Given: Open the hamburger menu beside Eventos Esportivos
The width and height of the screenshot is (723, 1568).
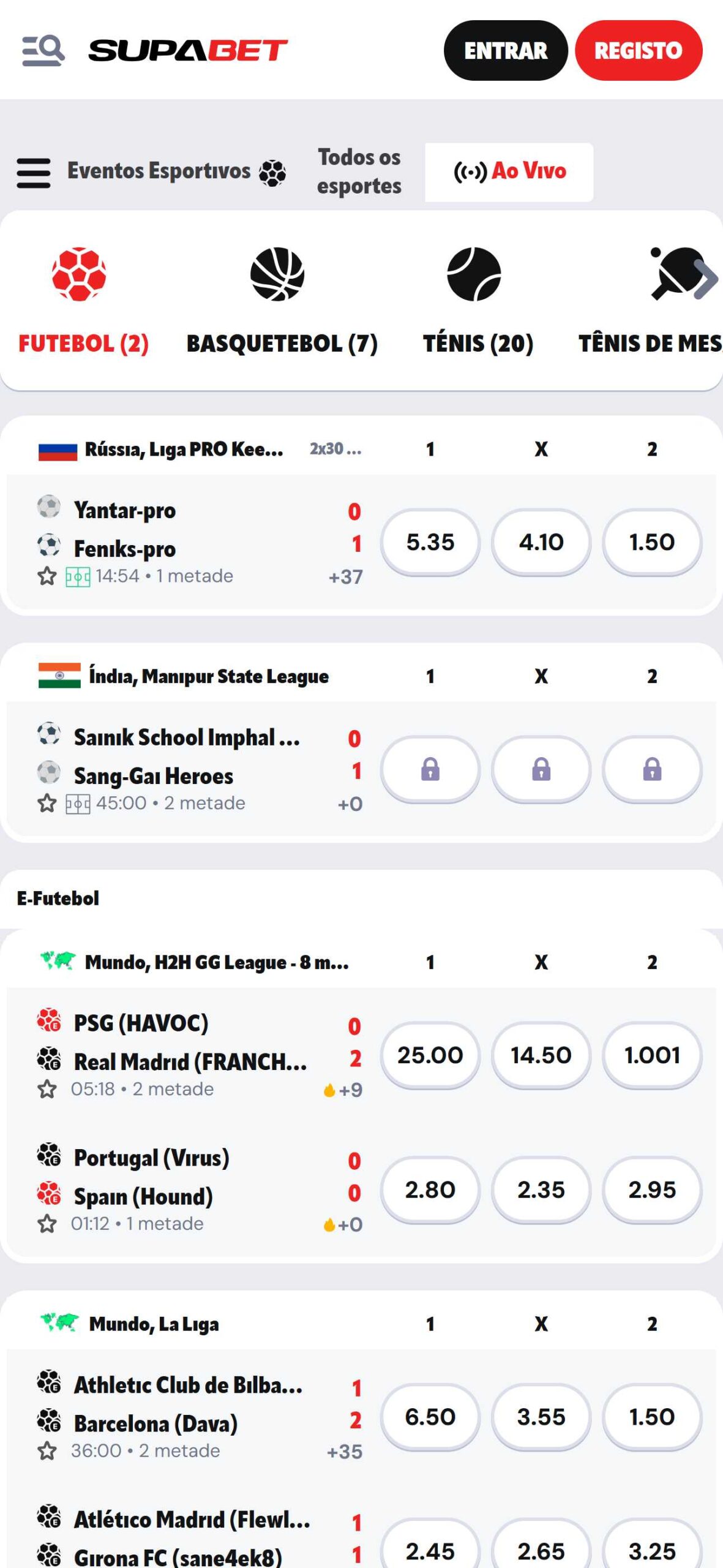Looking at the screenshot, I should (33, 173).
